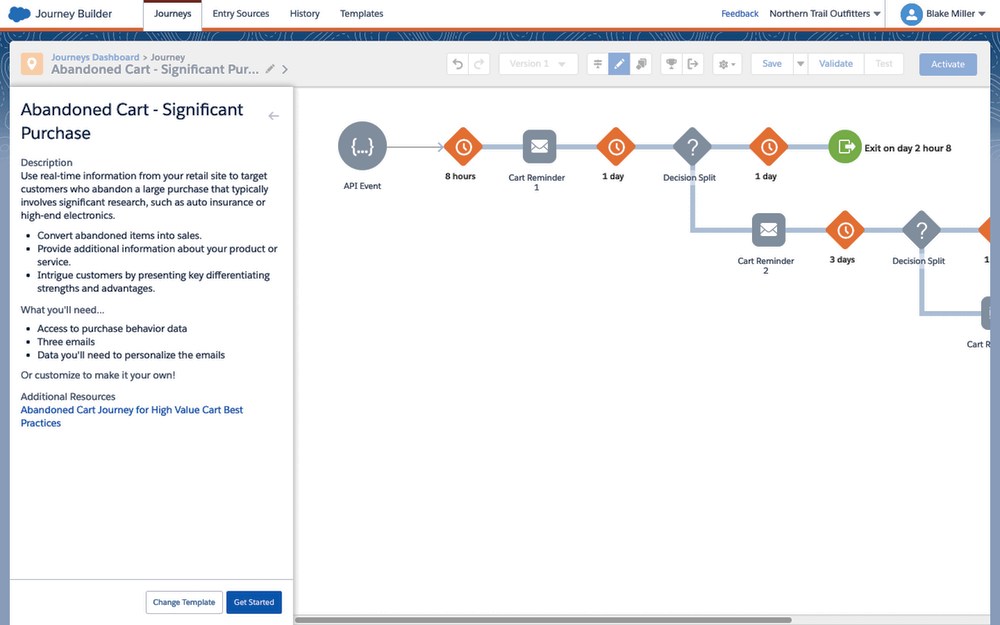Screen dimensions: 1000x625
Task: Click the green exit node icon
Action: (x=844, y=147)
